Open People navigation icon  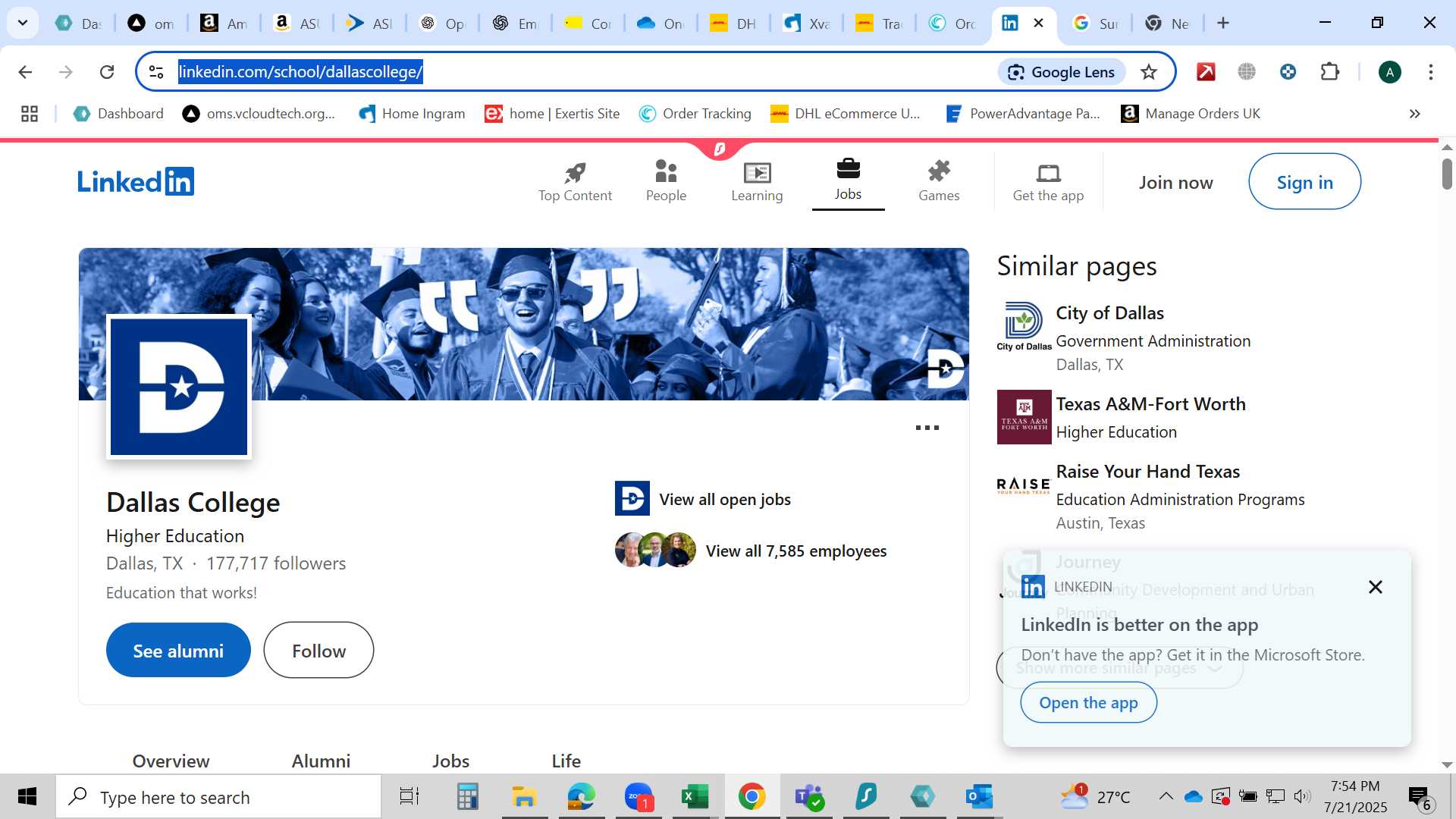point(666,182)
